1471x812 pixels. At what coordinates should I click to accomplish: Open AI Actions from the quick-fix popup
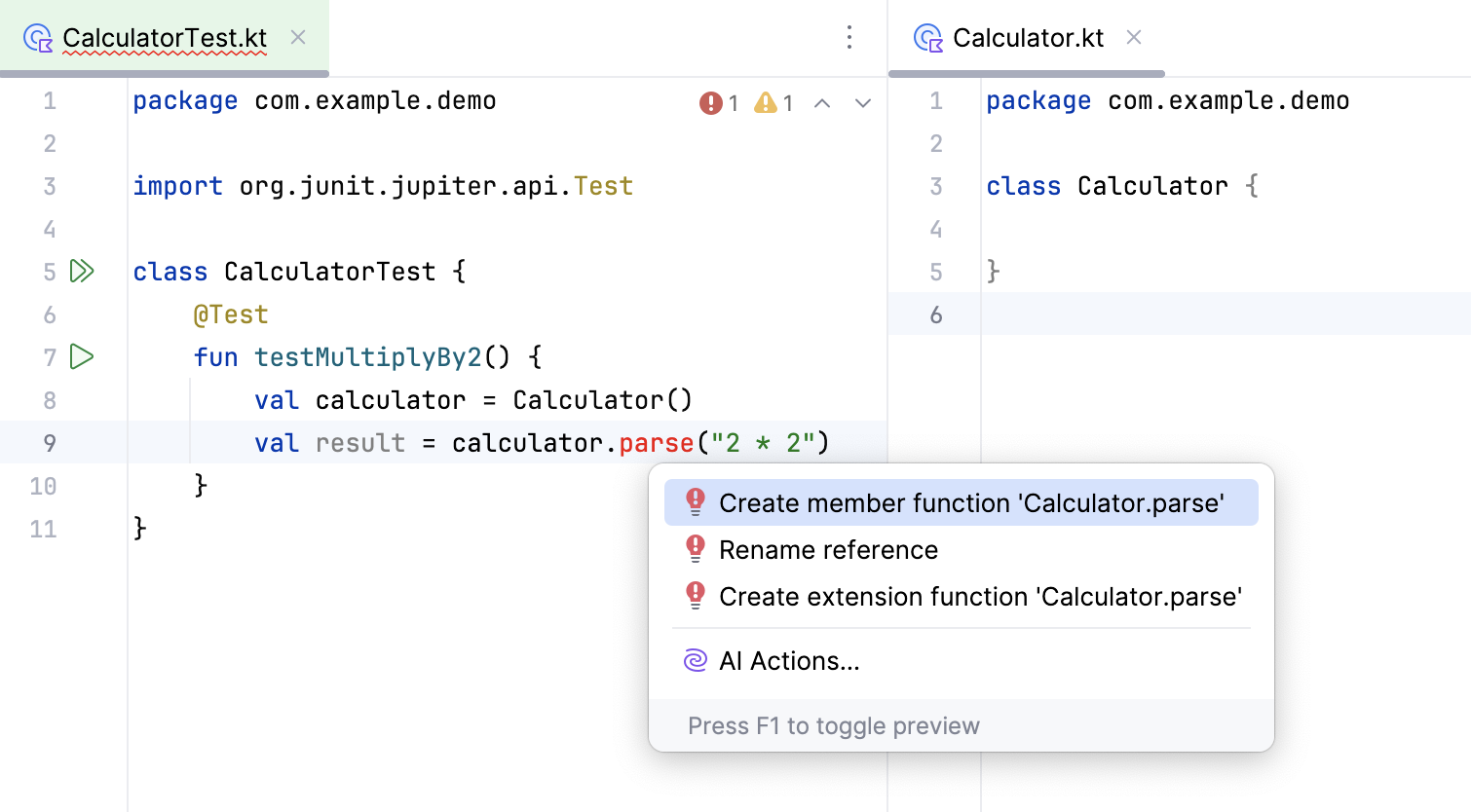coord(789,660)
